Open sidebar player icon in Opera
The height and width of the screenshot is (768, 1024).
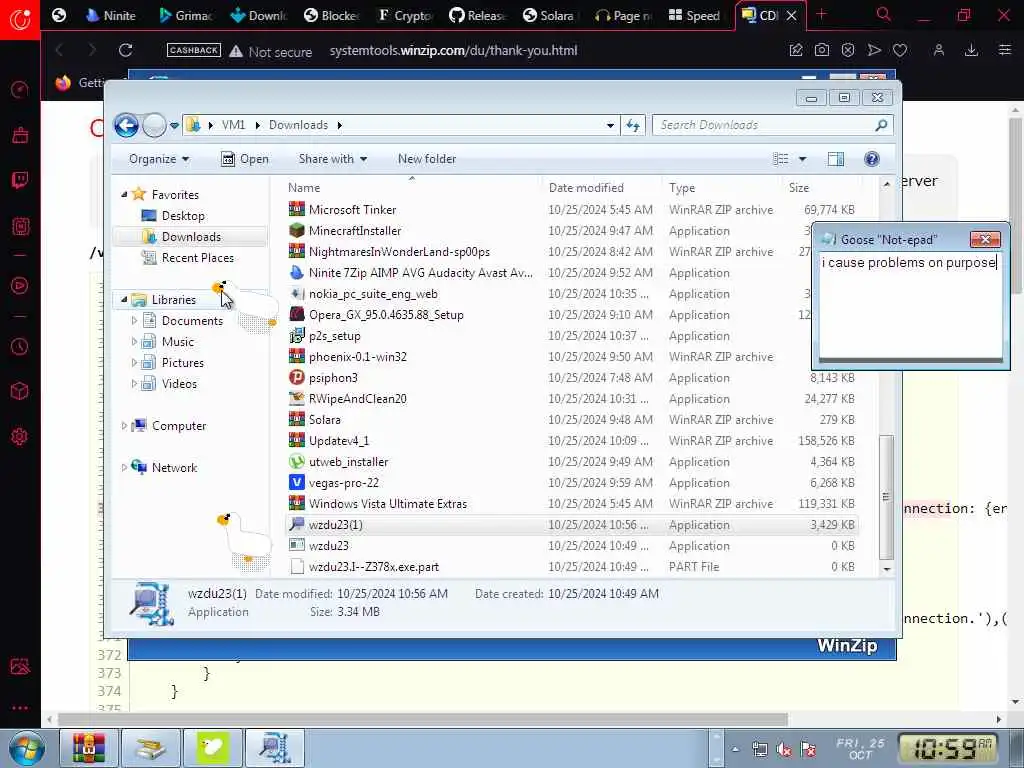[x=20, y=285]
